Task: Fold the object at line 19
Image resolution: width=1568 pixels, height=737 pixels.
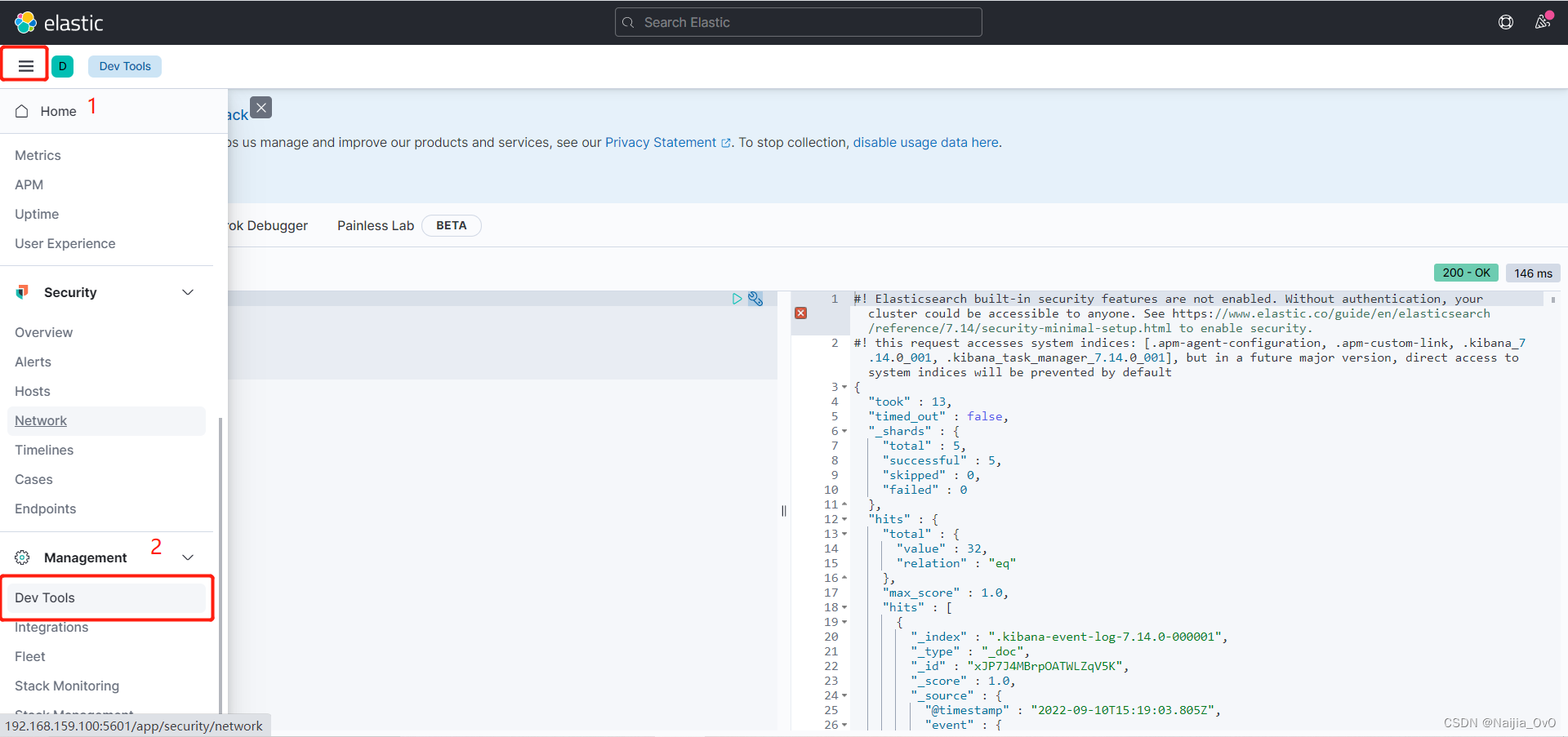Action: (844, 622)
